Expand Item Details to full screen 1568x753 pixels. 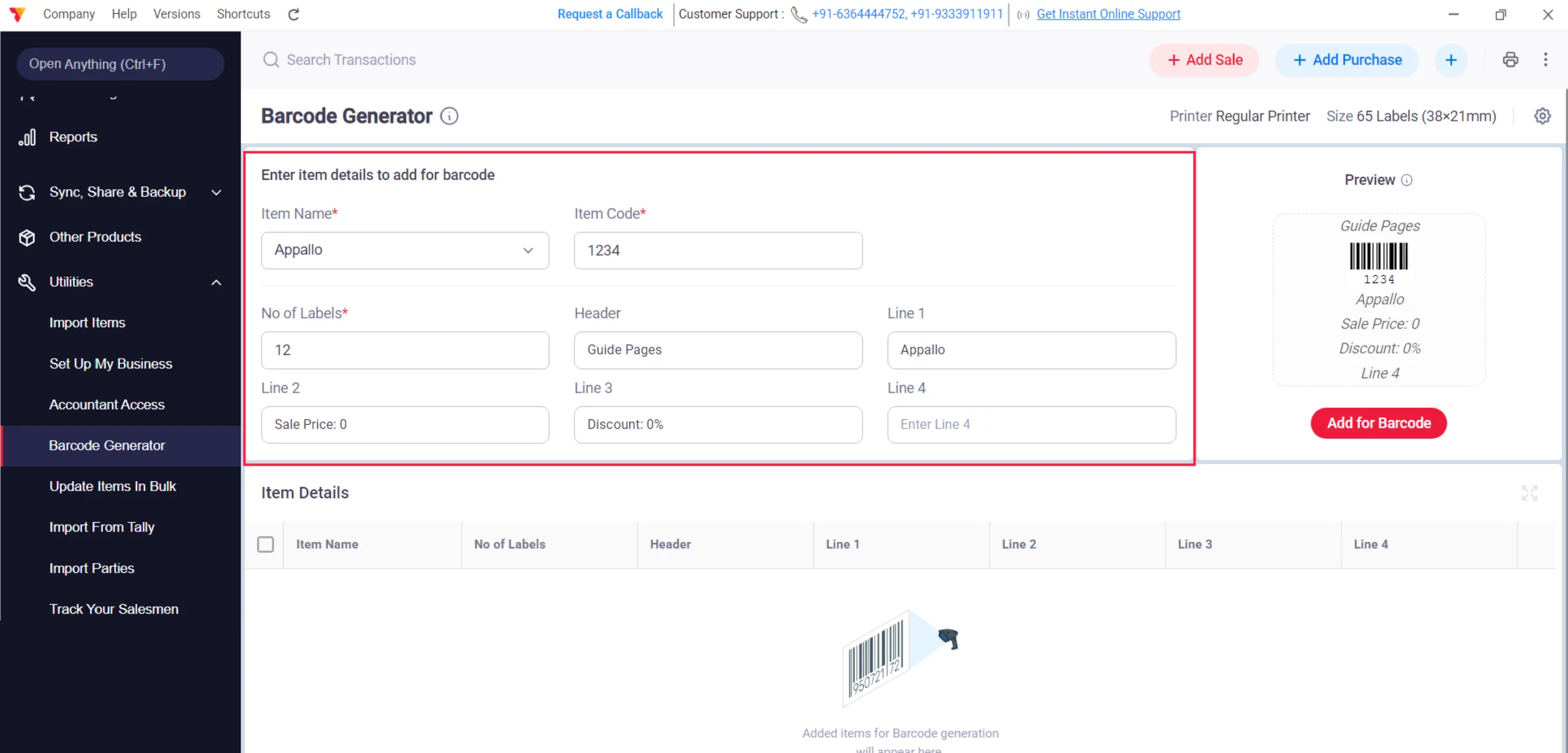point(1529,493)
